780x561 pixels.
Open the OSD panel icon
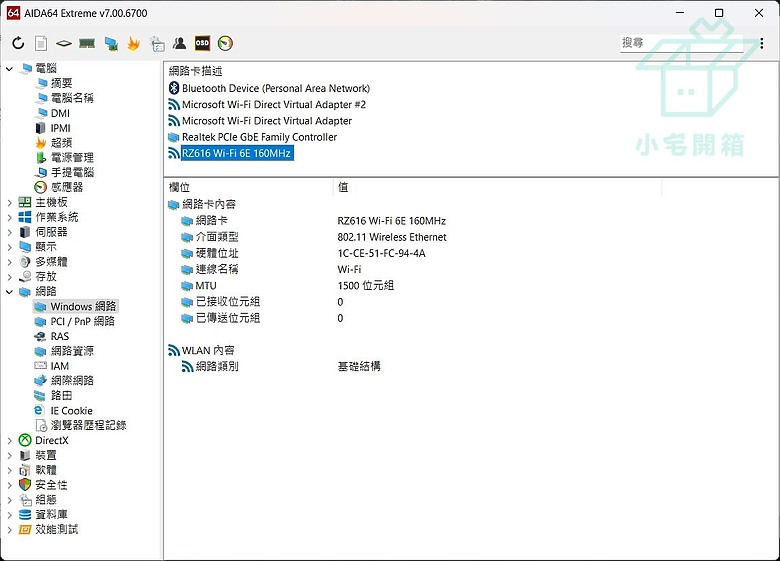pos(202,43)
